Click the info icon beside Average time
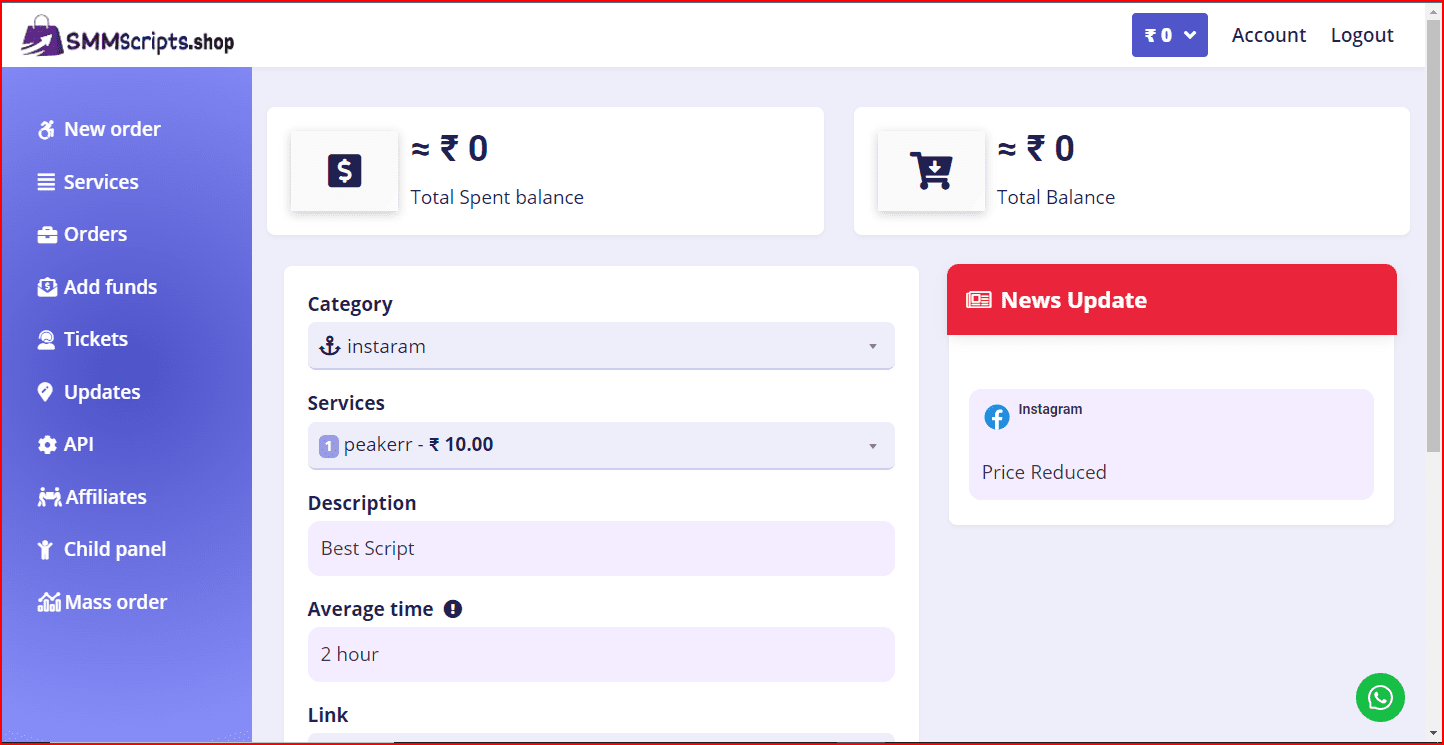This screenshot has width=1444, height=745. pos(453,609)
